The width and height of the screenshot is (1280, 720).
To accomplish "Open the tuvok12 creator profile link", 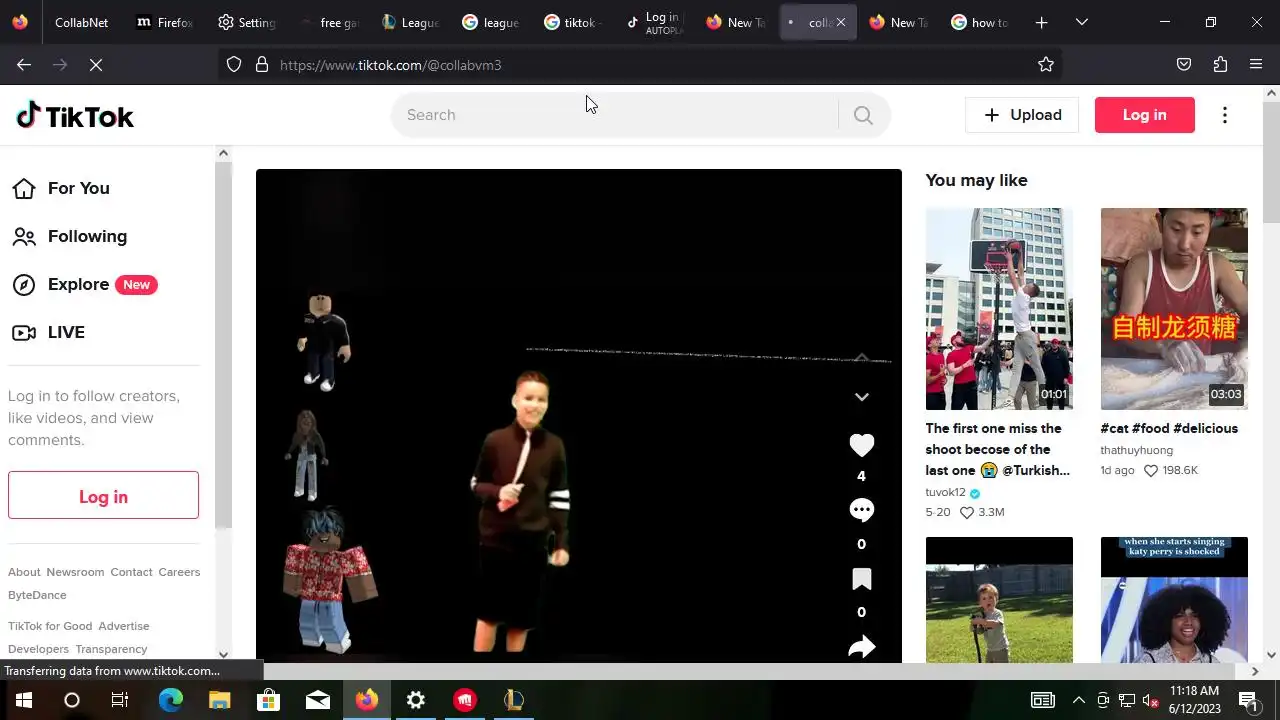I will [945, 492].
